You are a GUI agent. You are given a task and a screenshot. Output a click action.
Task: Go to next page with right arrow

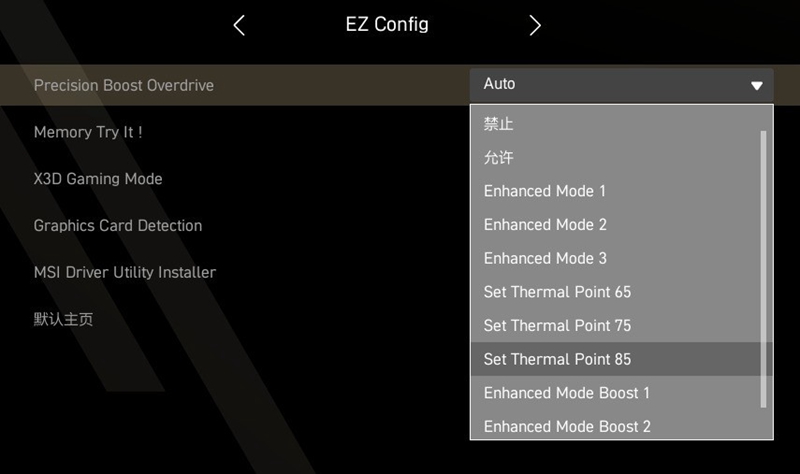(x=535, y=26)
